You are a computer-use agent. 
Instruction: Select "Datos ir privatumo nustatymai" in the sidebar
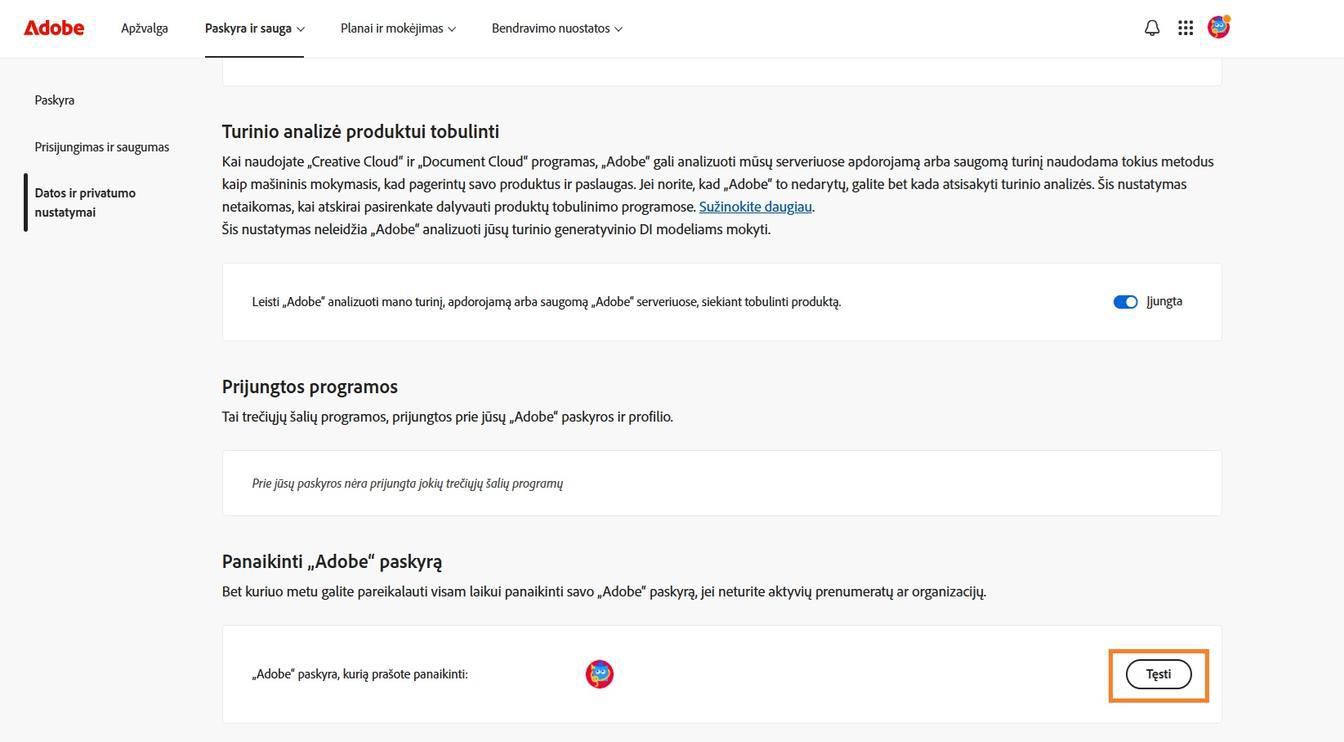[85, 202]
